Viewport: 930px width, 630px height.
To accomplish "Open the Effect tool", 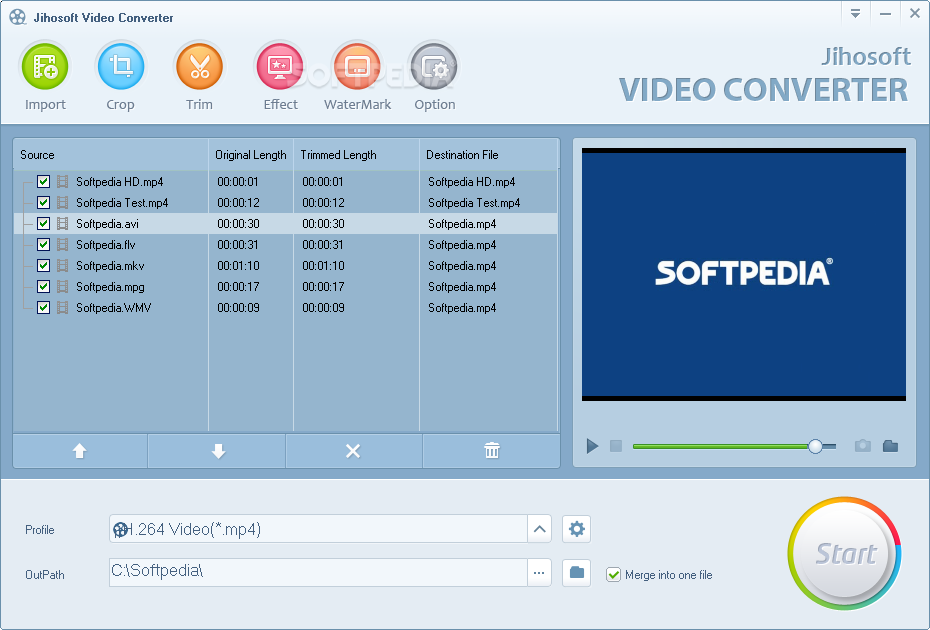I will pyautogui.click(x=280, y=66).
